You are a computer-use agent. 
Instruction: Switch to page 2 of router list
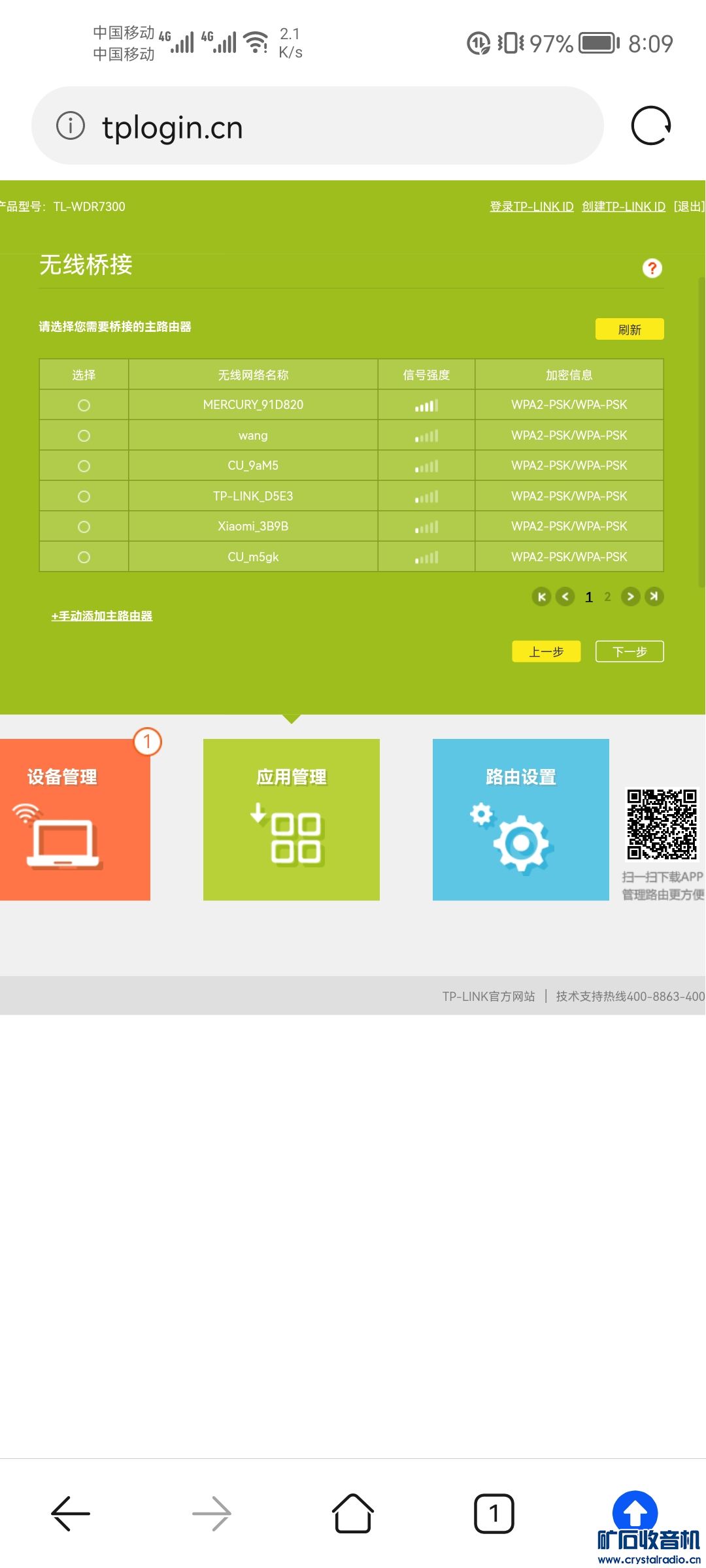tap(607, 596)
